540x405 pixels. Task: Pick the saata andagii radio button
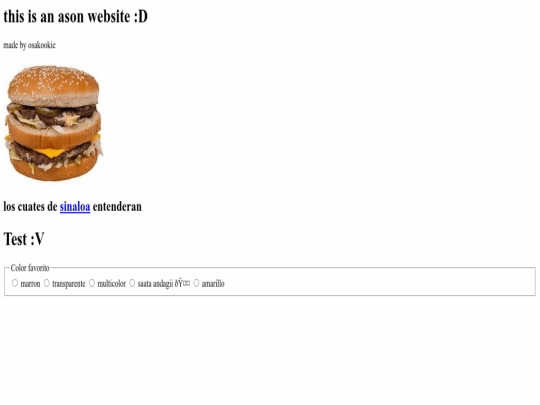click(132, 283)
